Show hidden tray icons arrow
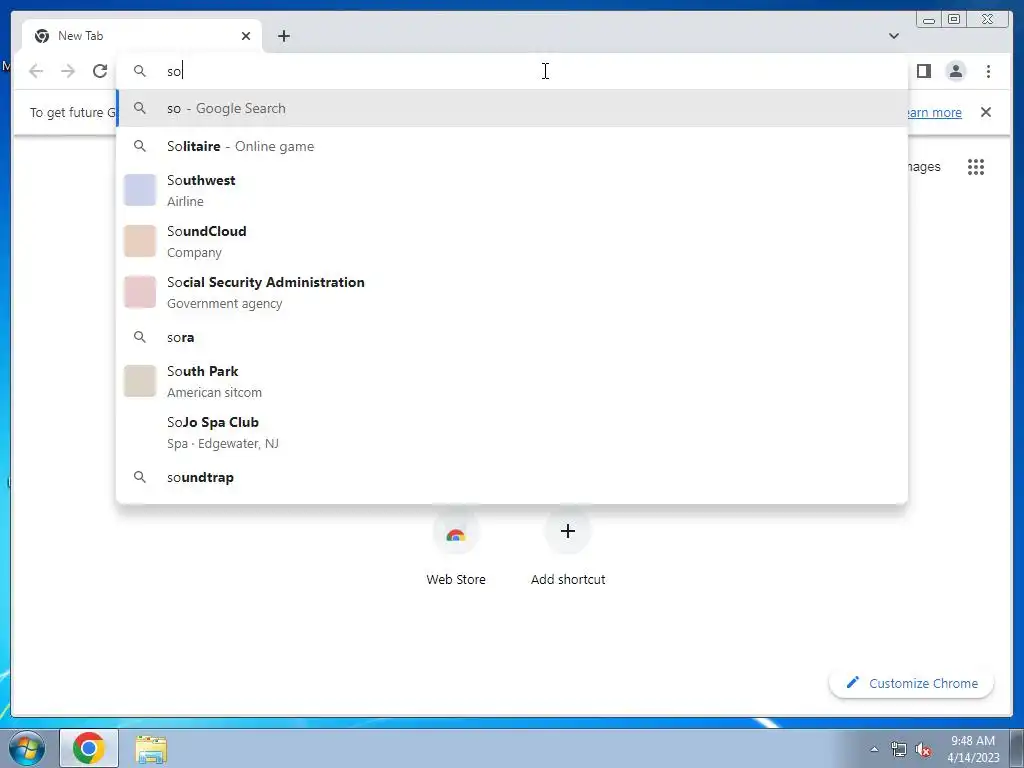Image resolution: width=1024 pixels, height=768 pixels. pos(874,749)
